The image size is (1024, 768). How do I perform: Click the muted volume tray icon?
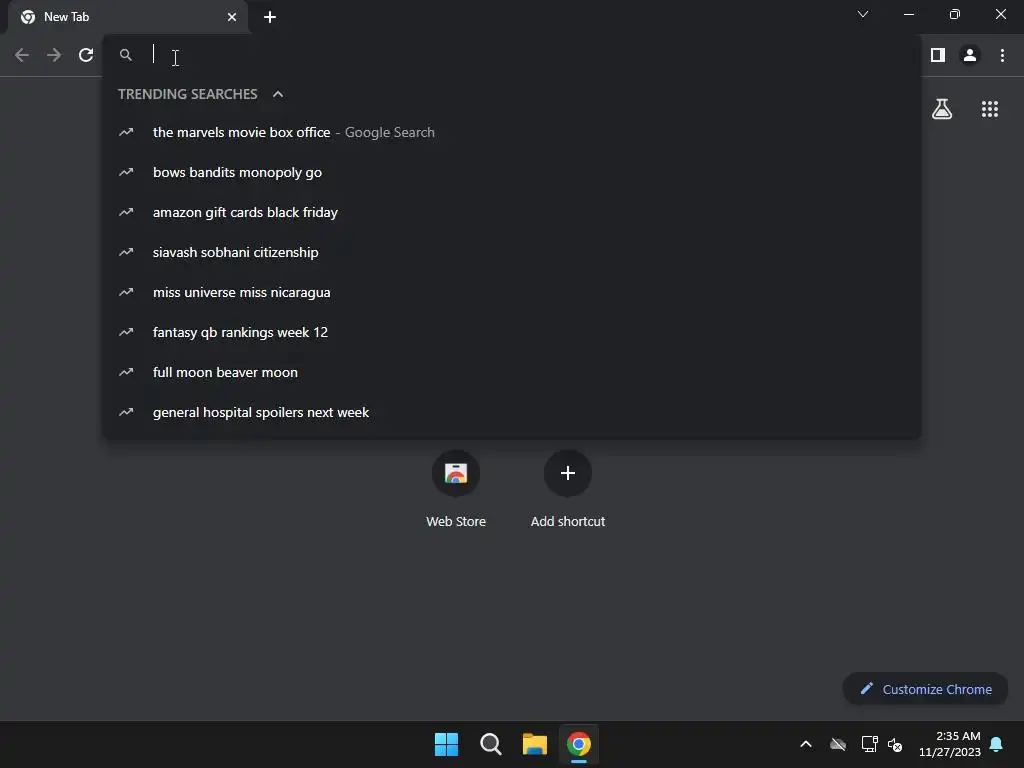tap(895, 744)
